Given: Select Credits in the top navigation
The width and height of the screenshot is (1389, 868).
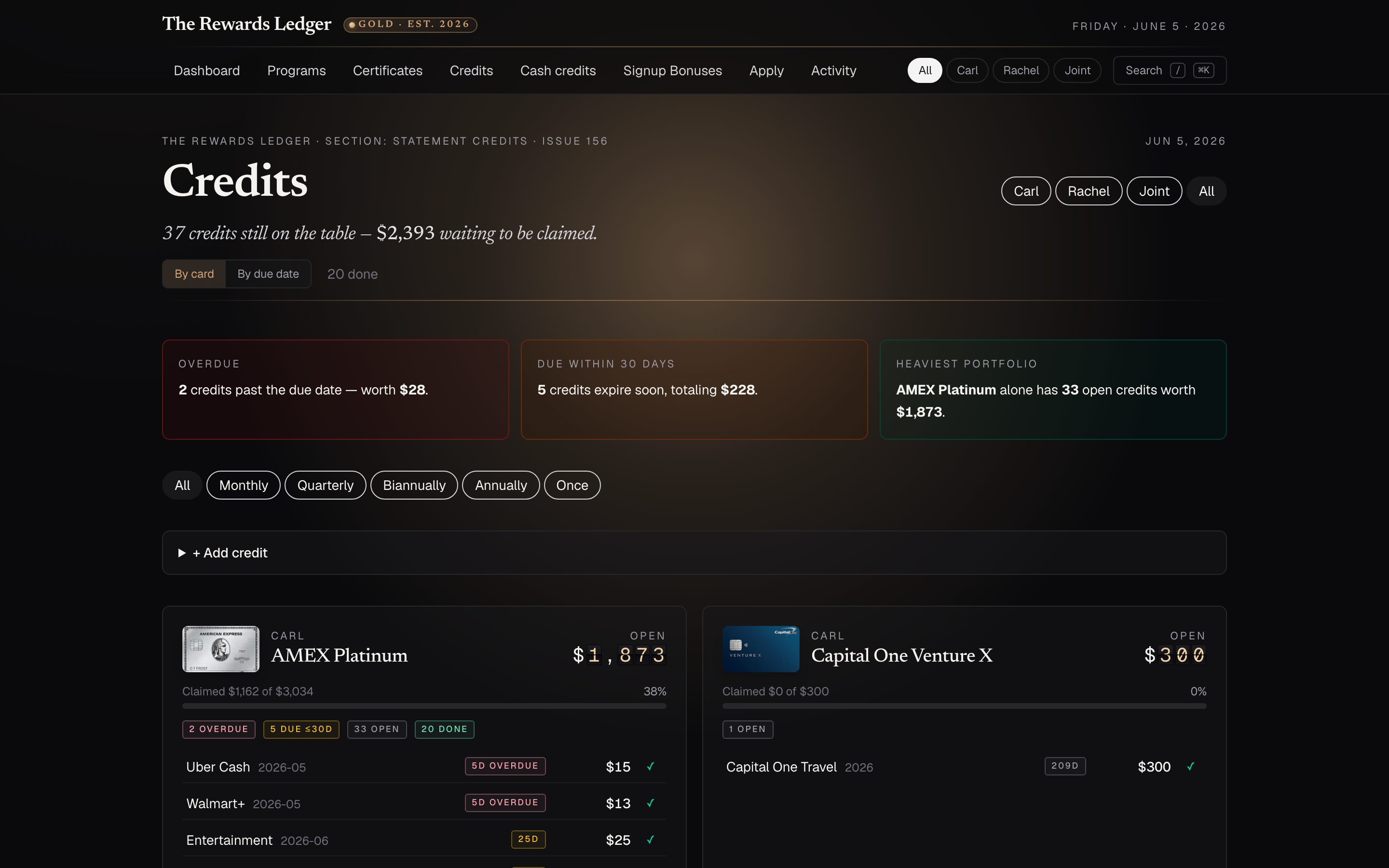Looking at the screenshot, I should pos(471,70).
